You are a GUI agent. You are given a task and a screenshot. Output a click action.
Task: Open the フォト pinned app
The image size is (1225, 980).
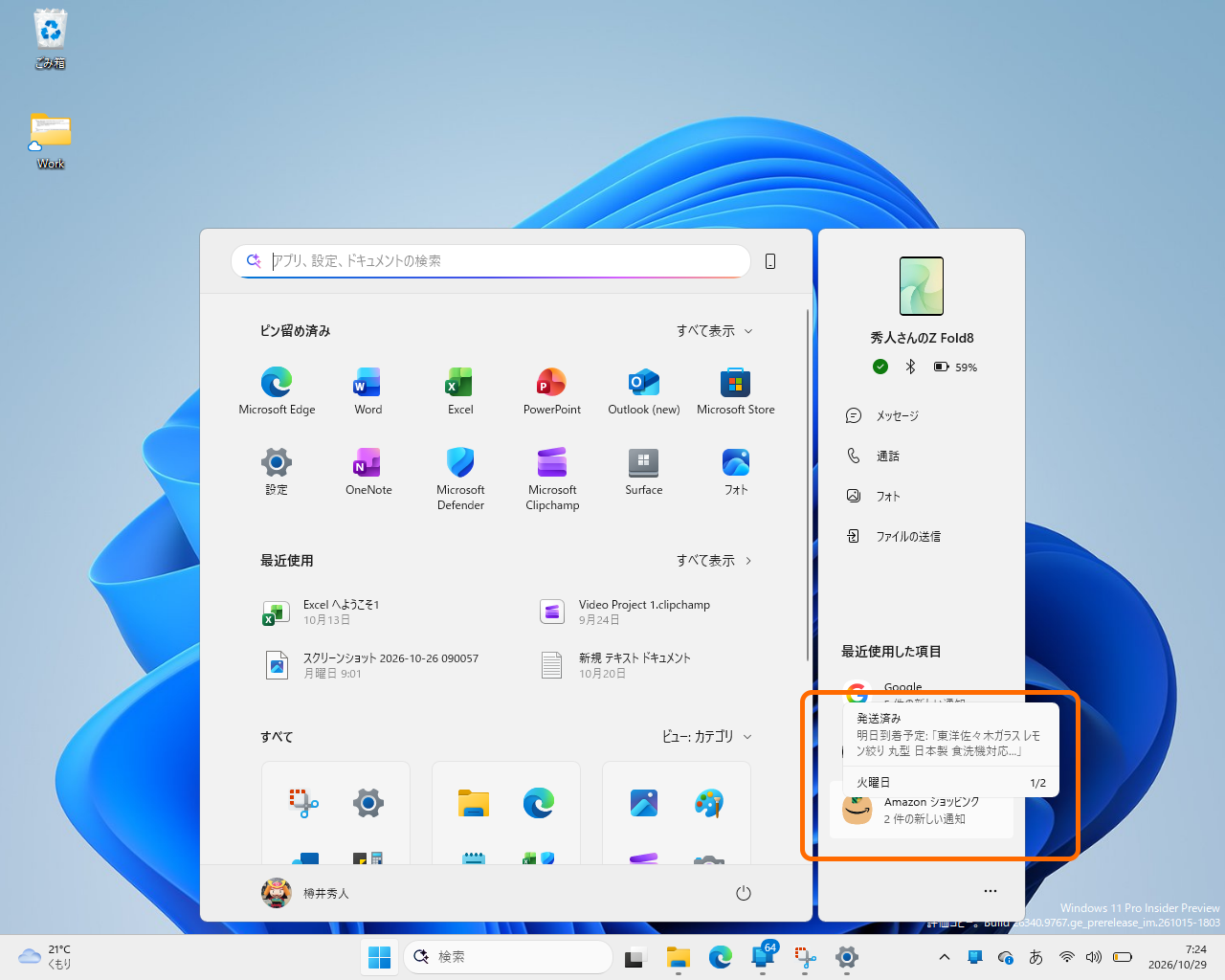[x=736, y=471]
